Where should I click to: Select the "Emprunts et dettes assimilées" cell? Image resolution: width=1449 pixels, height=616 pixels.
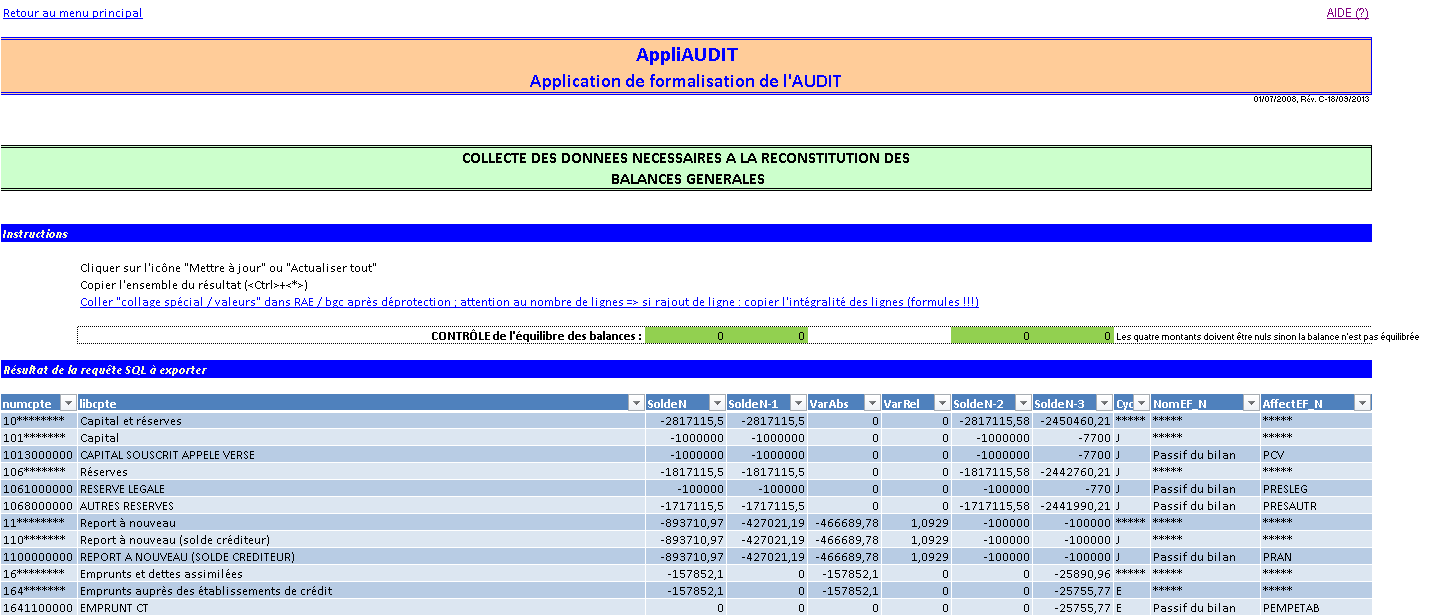[361, 574]
